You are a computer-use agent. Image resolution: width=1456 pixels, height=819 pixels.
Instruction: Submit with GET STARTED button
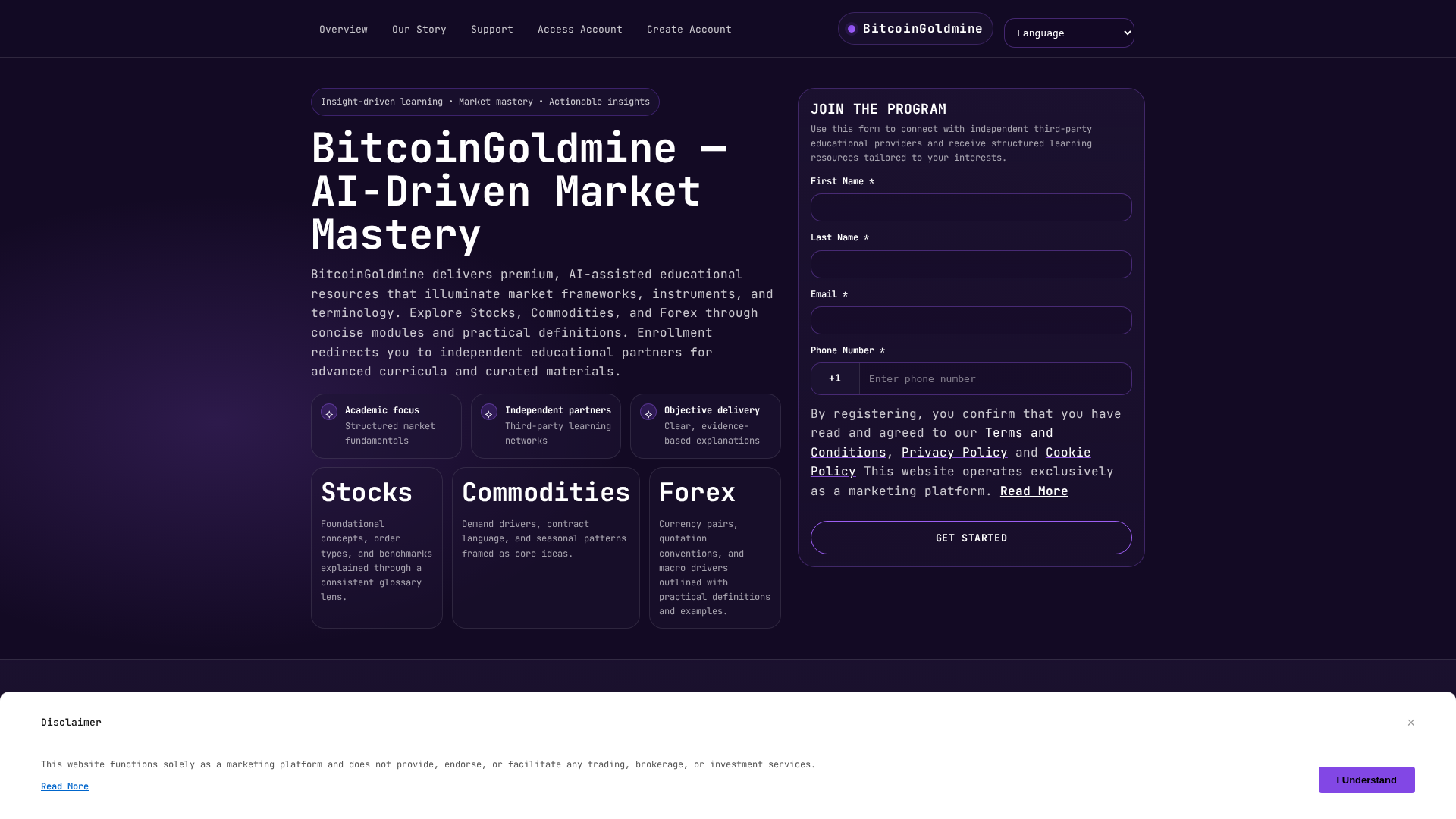tap(971, 538)
